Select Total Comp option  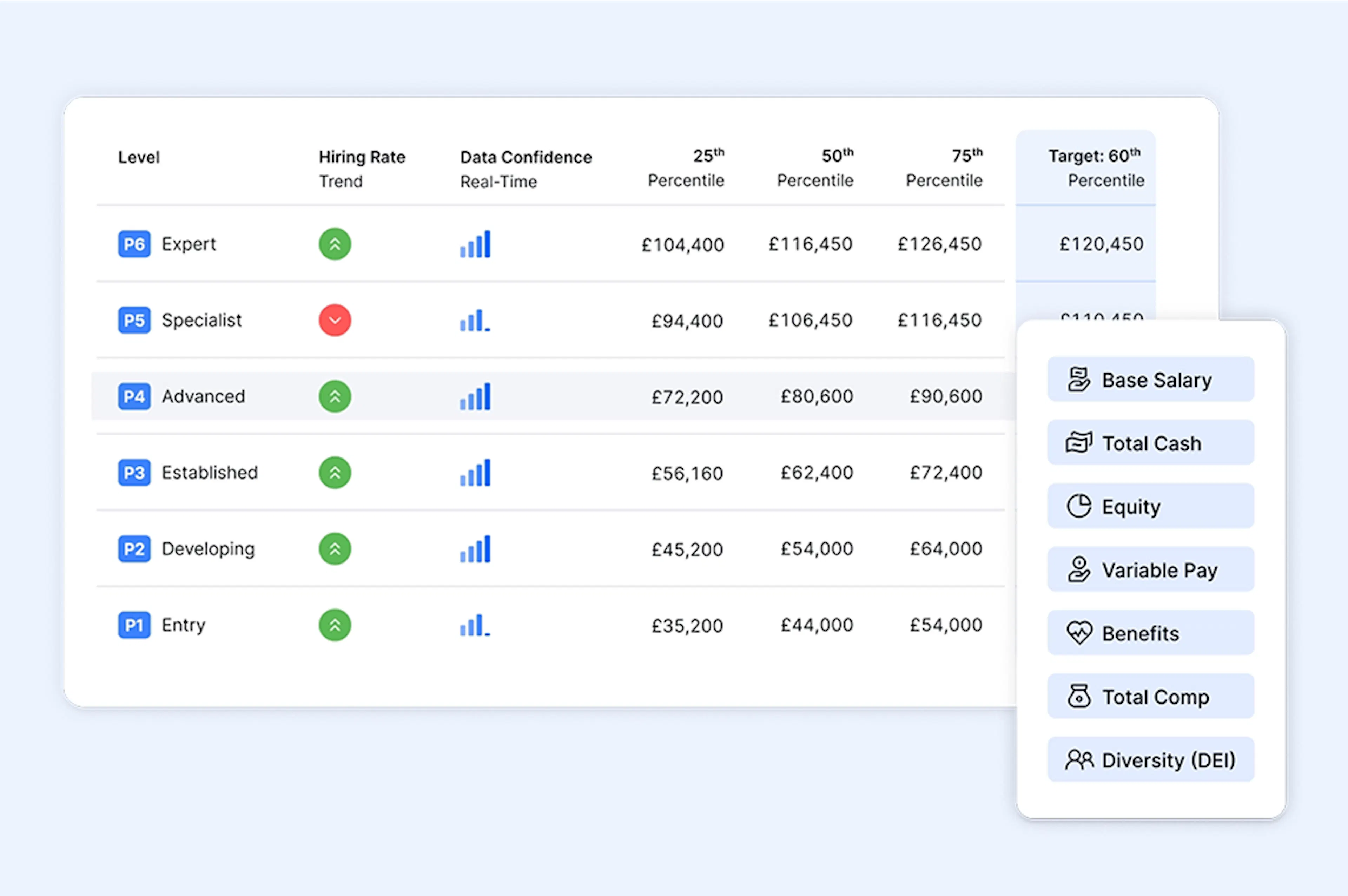point(1150,697)
